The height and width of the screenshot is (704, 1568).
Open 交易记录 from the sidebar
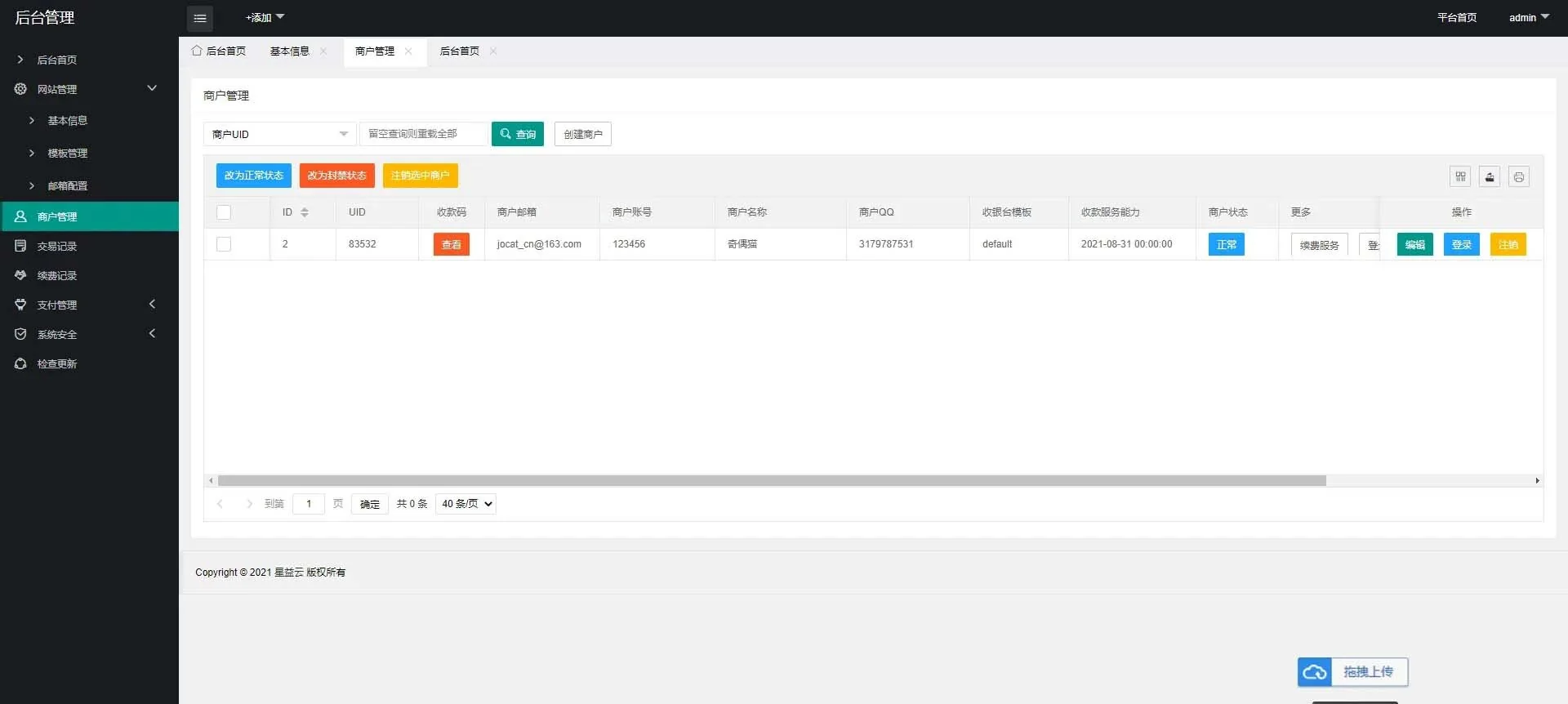pyautogui.click(x=56, y=246)
